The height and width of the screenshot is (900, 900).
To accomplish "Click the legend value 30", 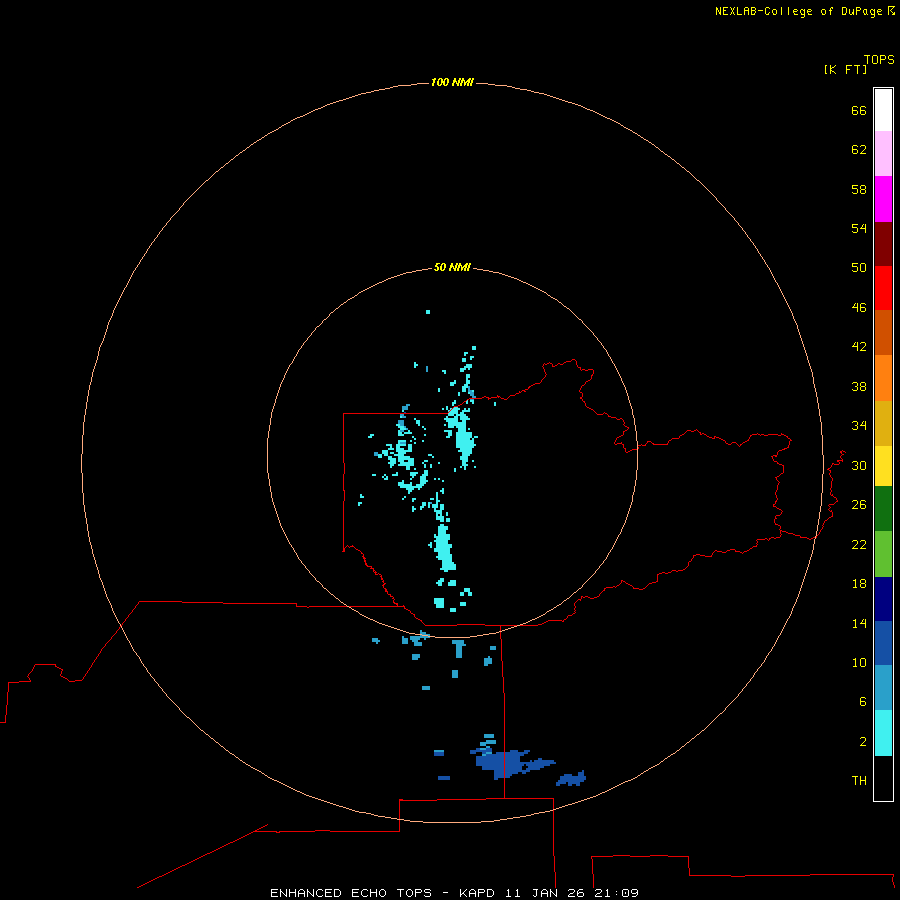I will point(859,465).
